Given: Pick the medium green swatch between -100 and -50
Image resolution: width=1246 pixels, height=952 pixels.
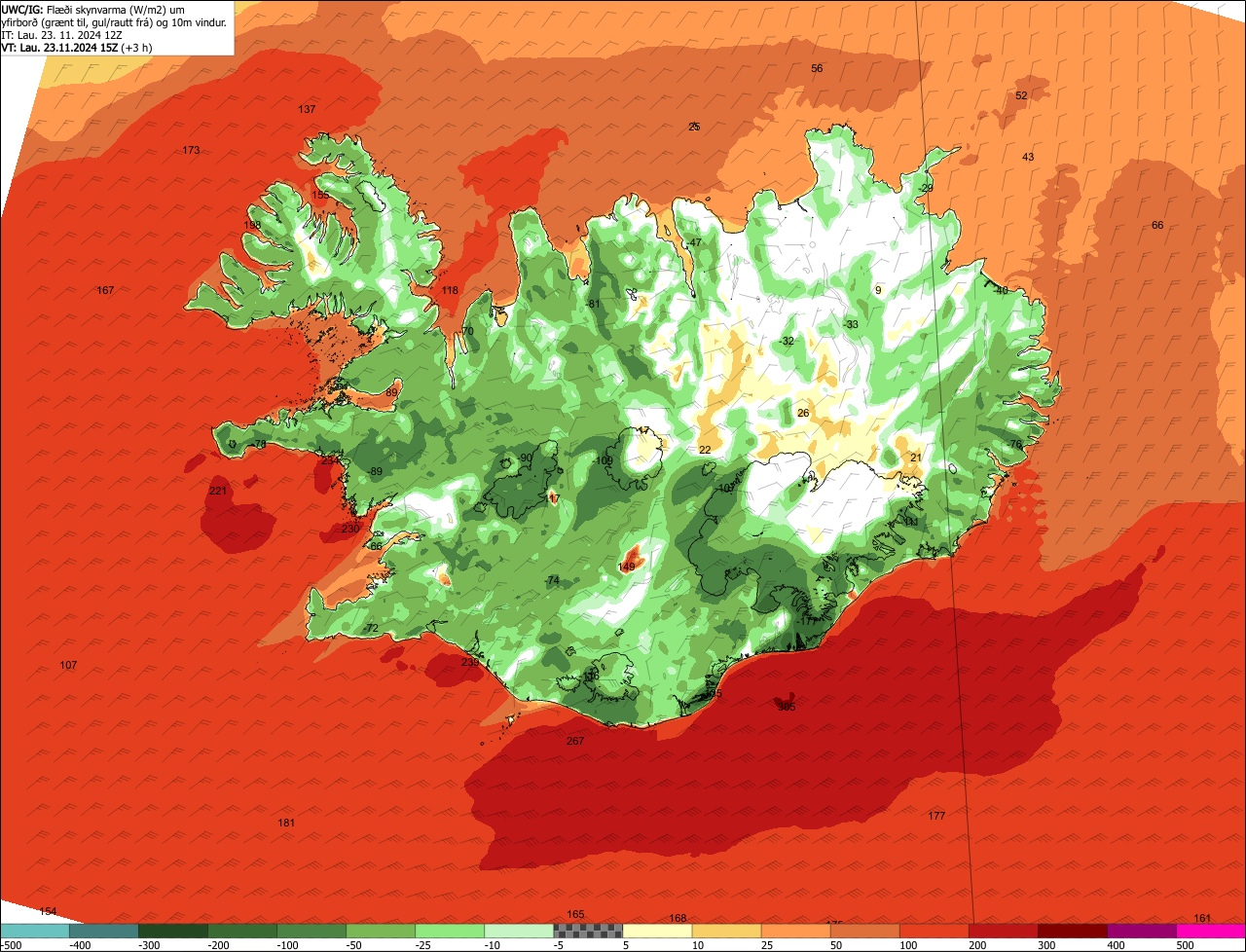Looking at the screenshot, I should click(312, 931).
